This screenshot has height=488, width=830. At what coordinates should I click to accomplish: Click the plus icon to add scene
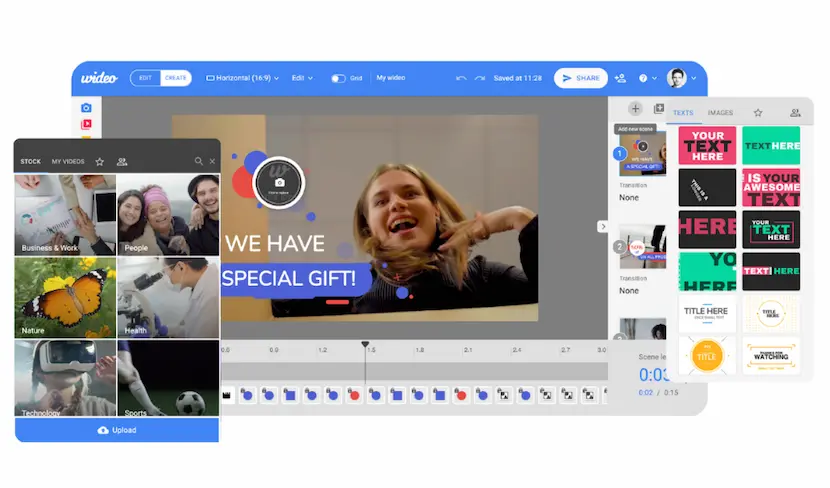(635, 109)
